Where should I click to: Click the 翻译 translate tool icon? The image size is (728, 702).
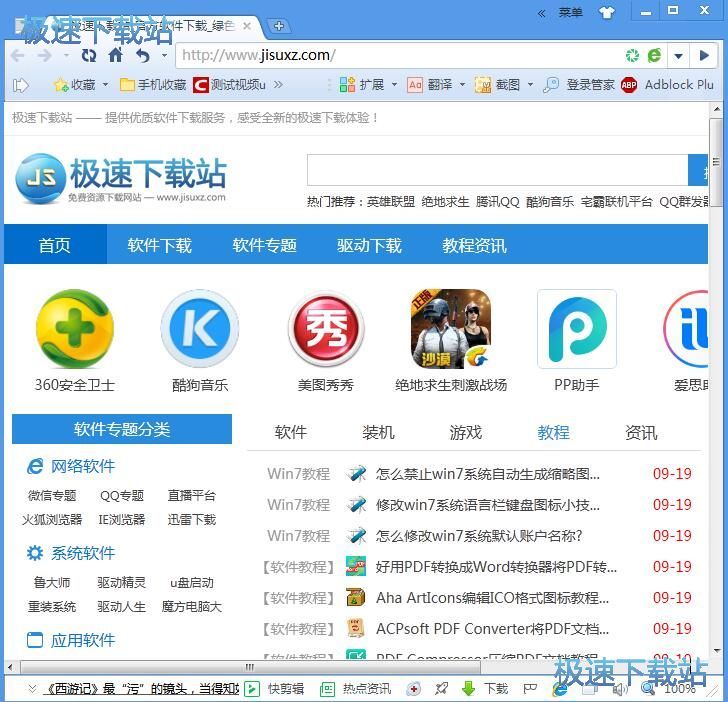(x=415, y=85)
